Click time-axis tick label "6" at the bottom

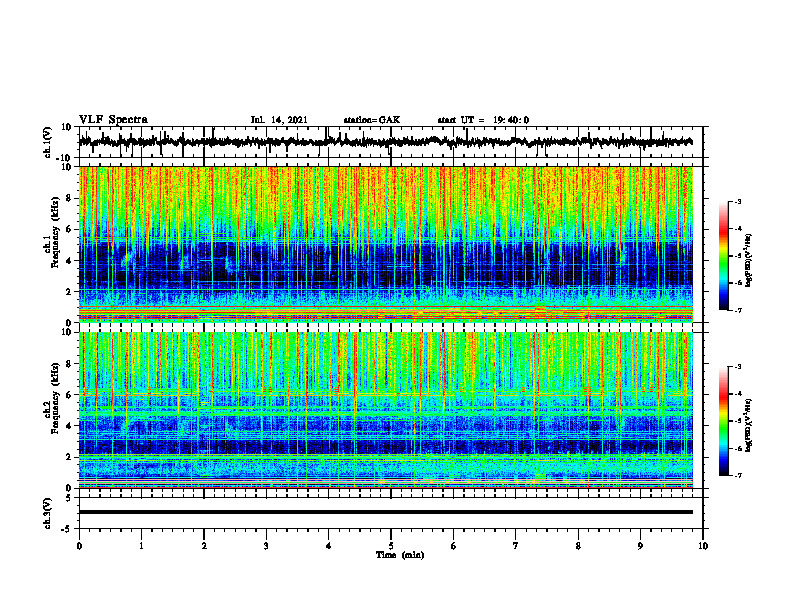click(454, 546)
